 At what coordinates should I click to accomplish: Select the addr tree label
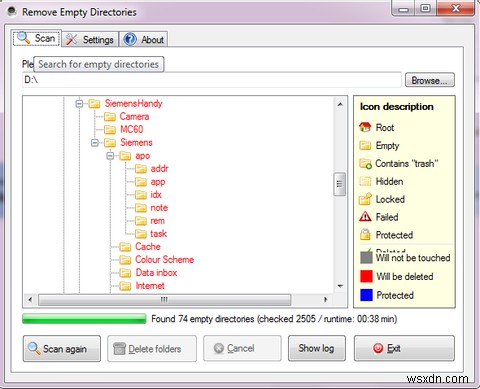[159, 169]
